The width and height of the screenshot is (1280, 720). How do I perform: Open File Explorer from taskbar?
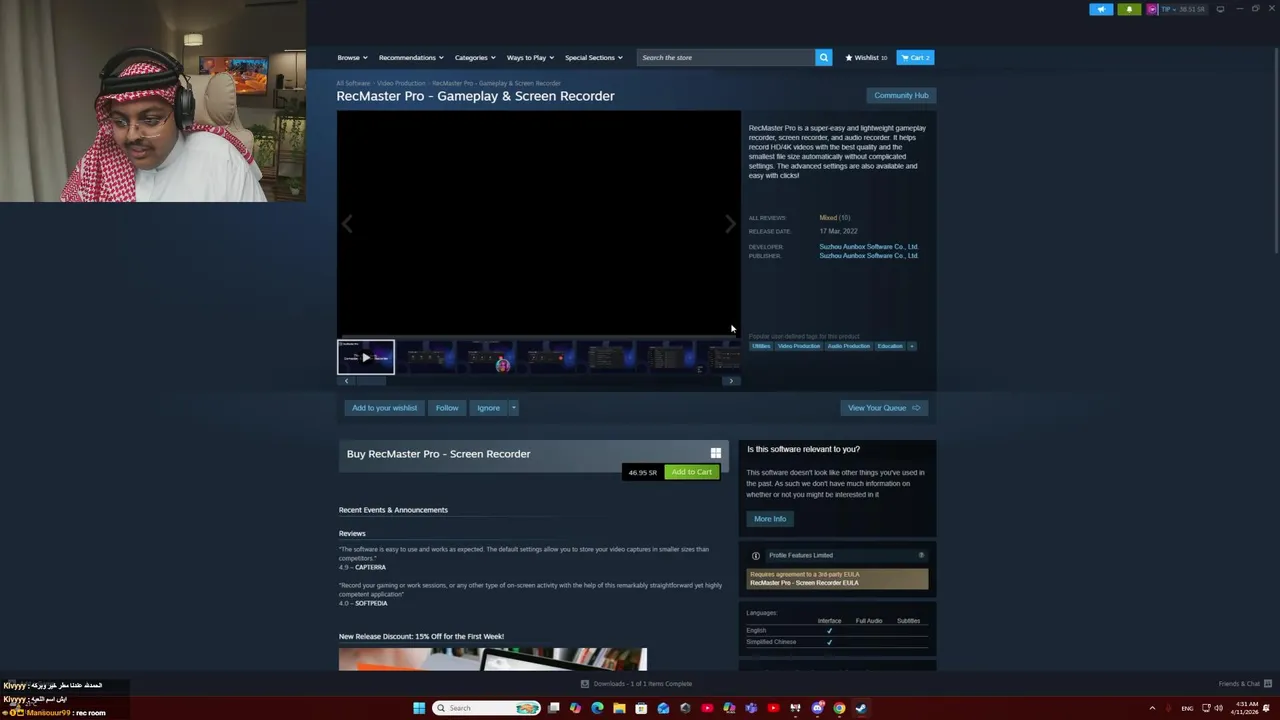(619, 708)
